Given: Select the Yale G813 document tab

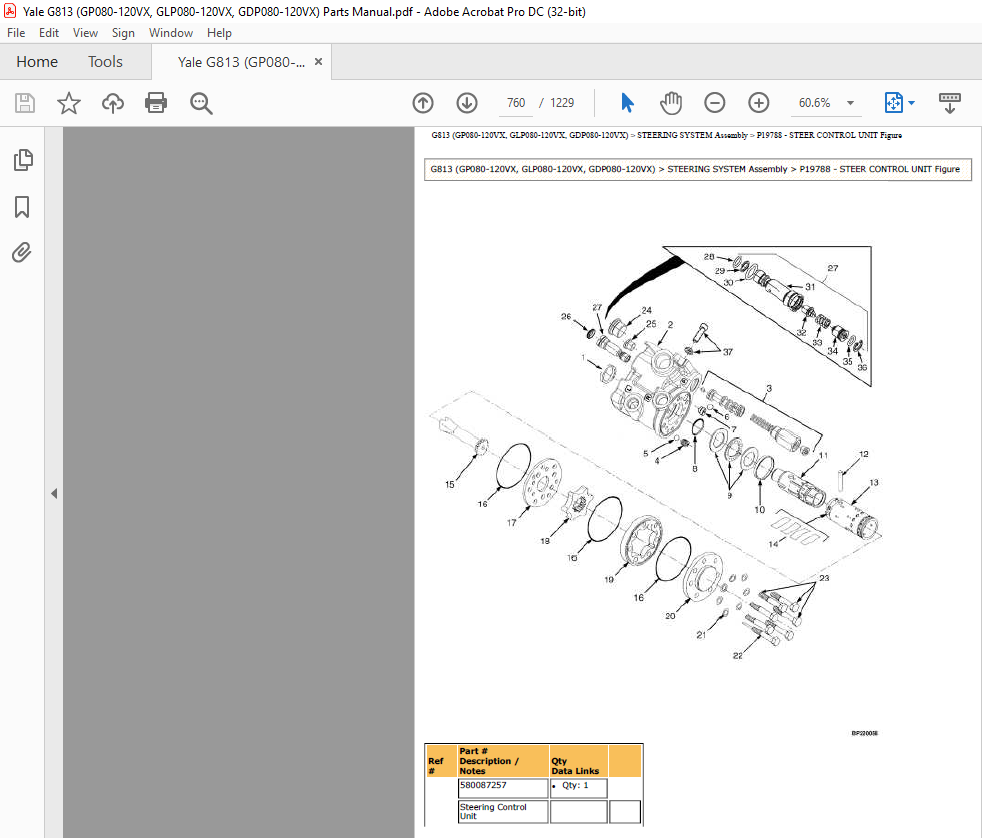Looking at the screenshot, I should coord(241,62).
